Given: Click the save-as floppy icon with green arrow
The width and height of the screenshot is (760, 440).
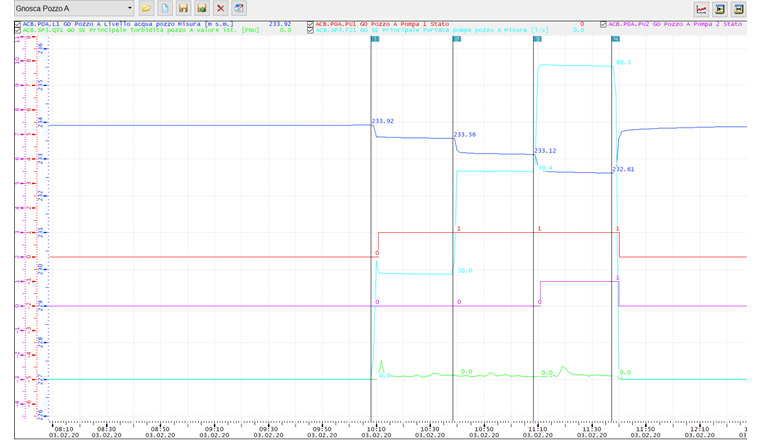Looking at the screenshot, I should pyautogui.click(x=202, y=8).
